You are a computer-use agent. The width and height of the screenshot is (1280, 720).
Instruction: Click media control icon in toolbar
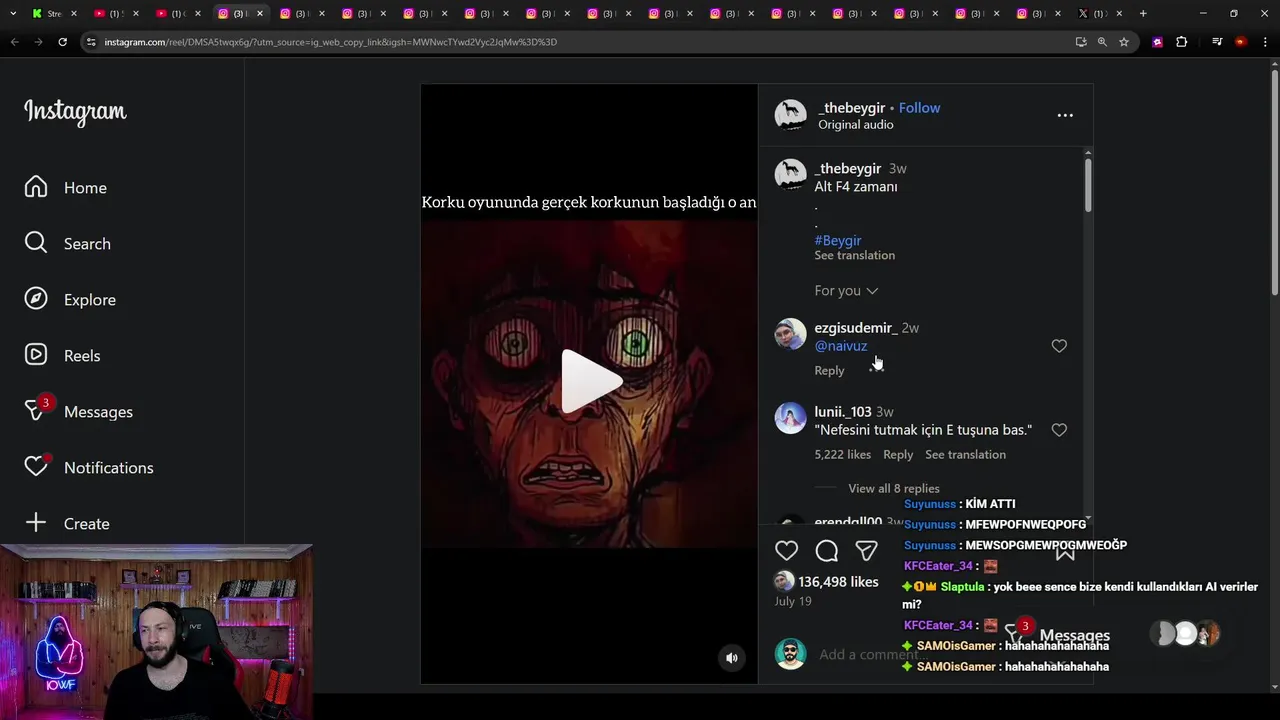[x=1217, y=42]
